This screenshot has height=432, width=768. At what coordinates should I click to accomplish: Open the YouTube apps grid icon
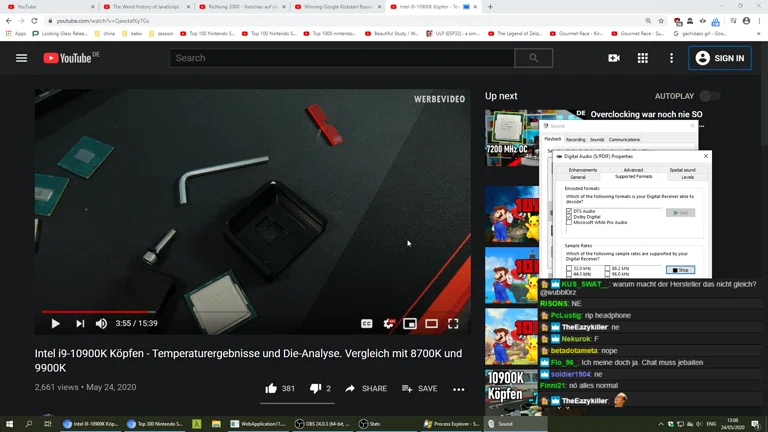[x=643, y=58]
